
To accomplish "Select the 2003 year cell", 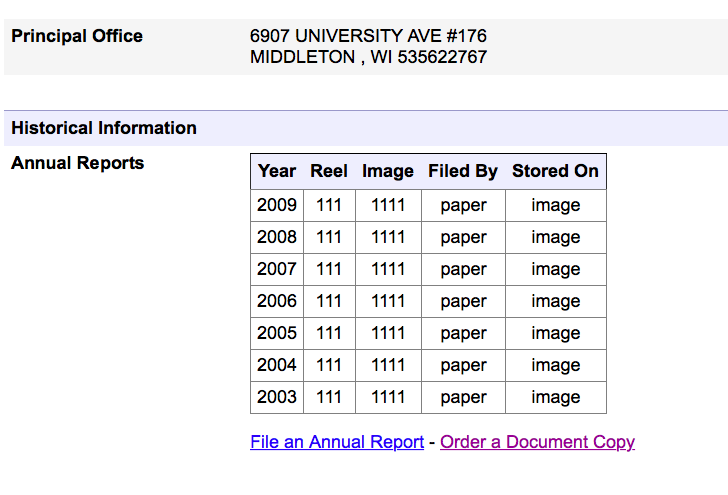I will tap(277, 397).
